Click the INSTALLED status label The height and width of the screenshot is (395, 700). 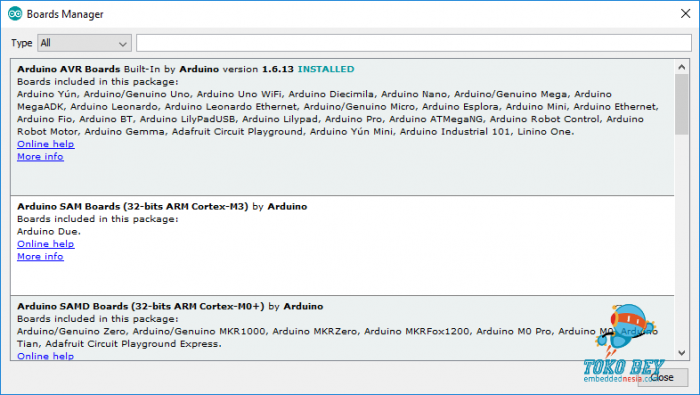point(326,69)
